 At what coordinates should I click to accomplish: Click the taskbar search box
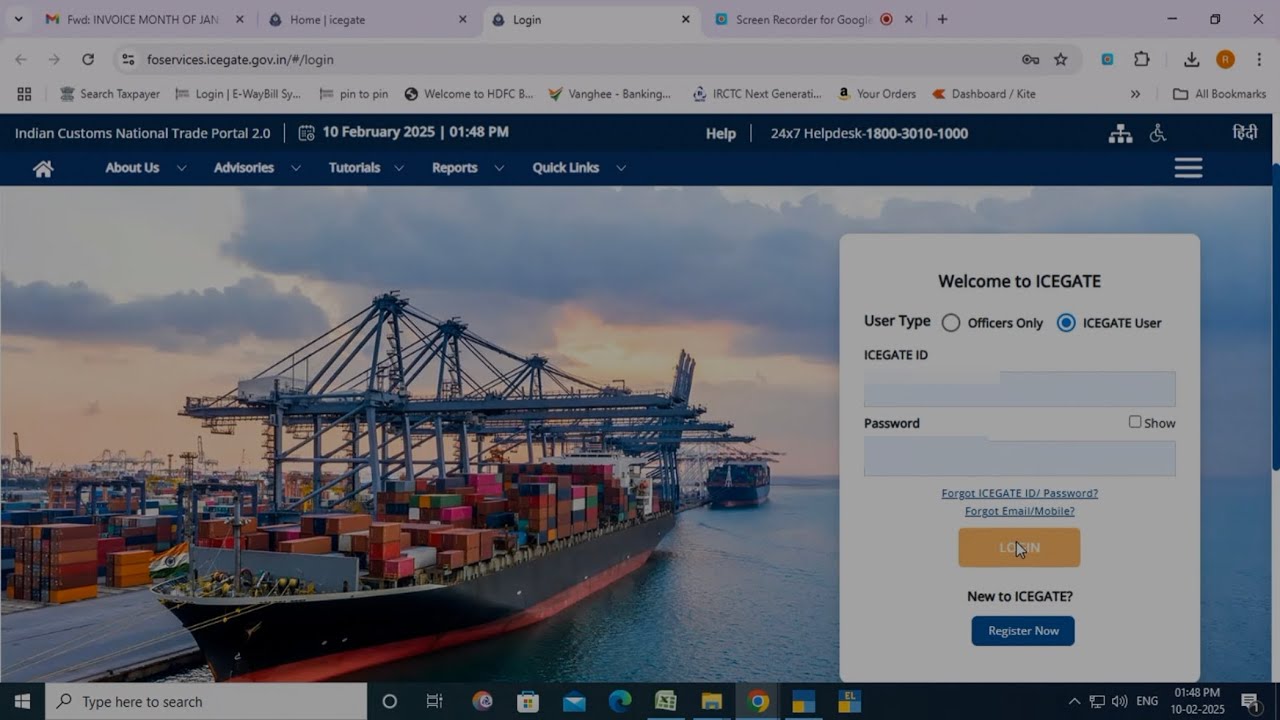pos(206,701)
